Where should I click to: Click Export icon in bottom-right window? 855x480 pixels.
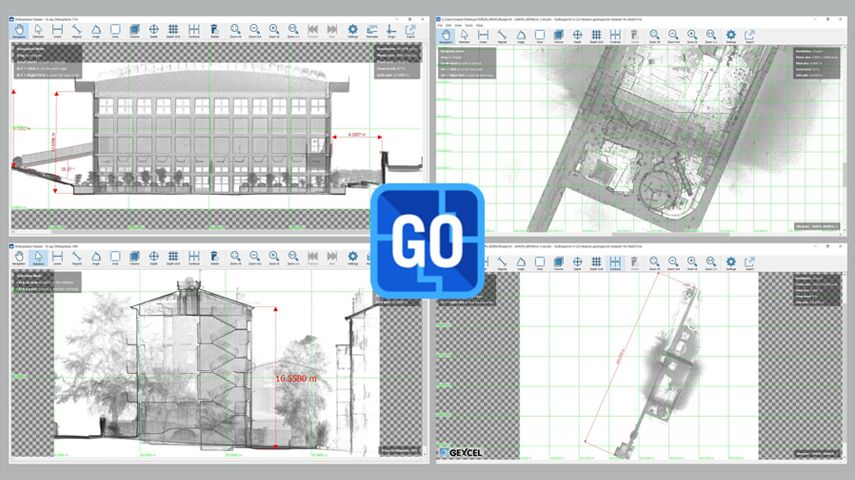pyautogui.click(x=750, y=263)
